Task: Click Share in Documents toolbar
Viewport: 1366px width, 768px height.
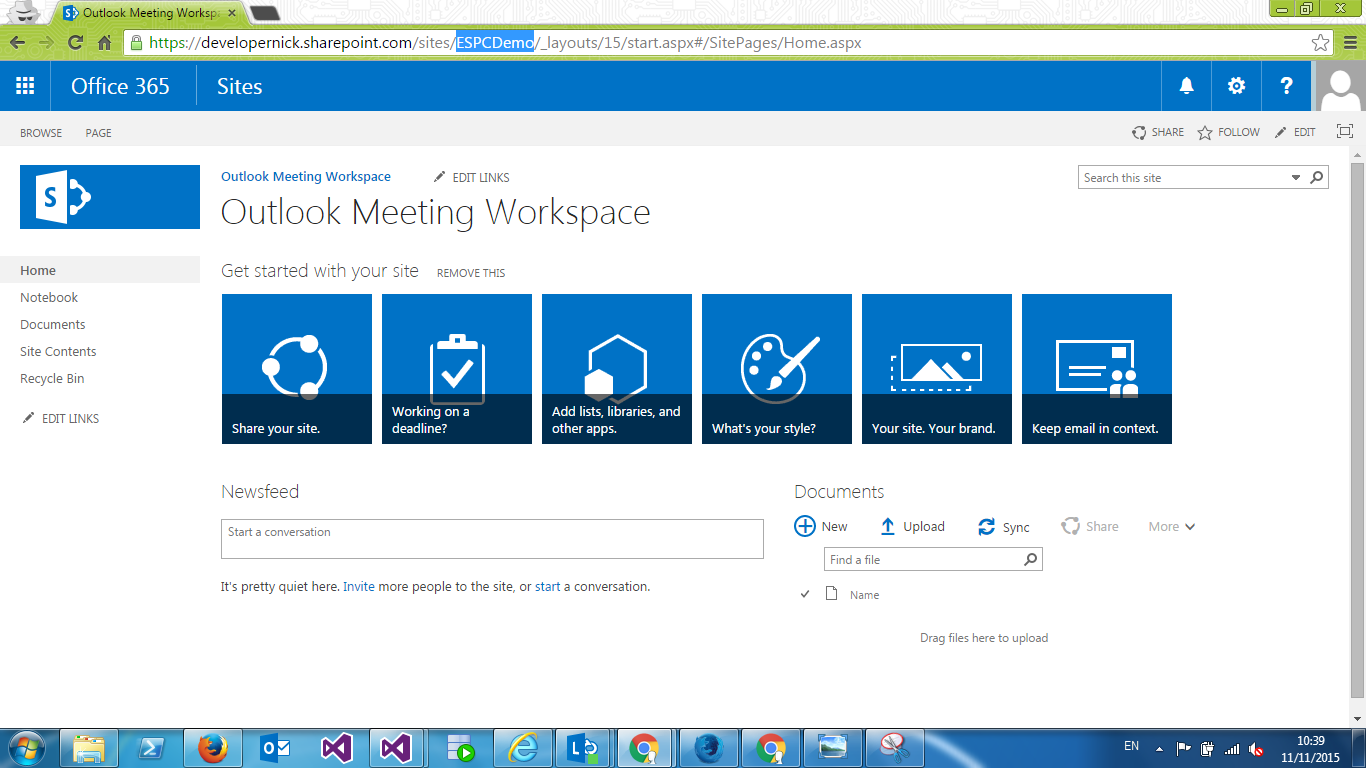Action: 1090,526
